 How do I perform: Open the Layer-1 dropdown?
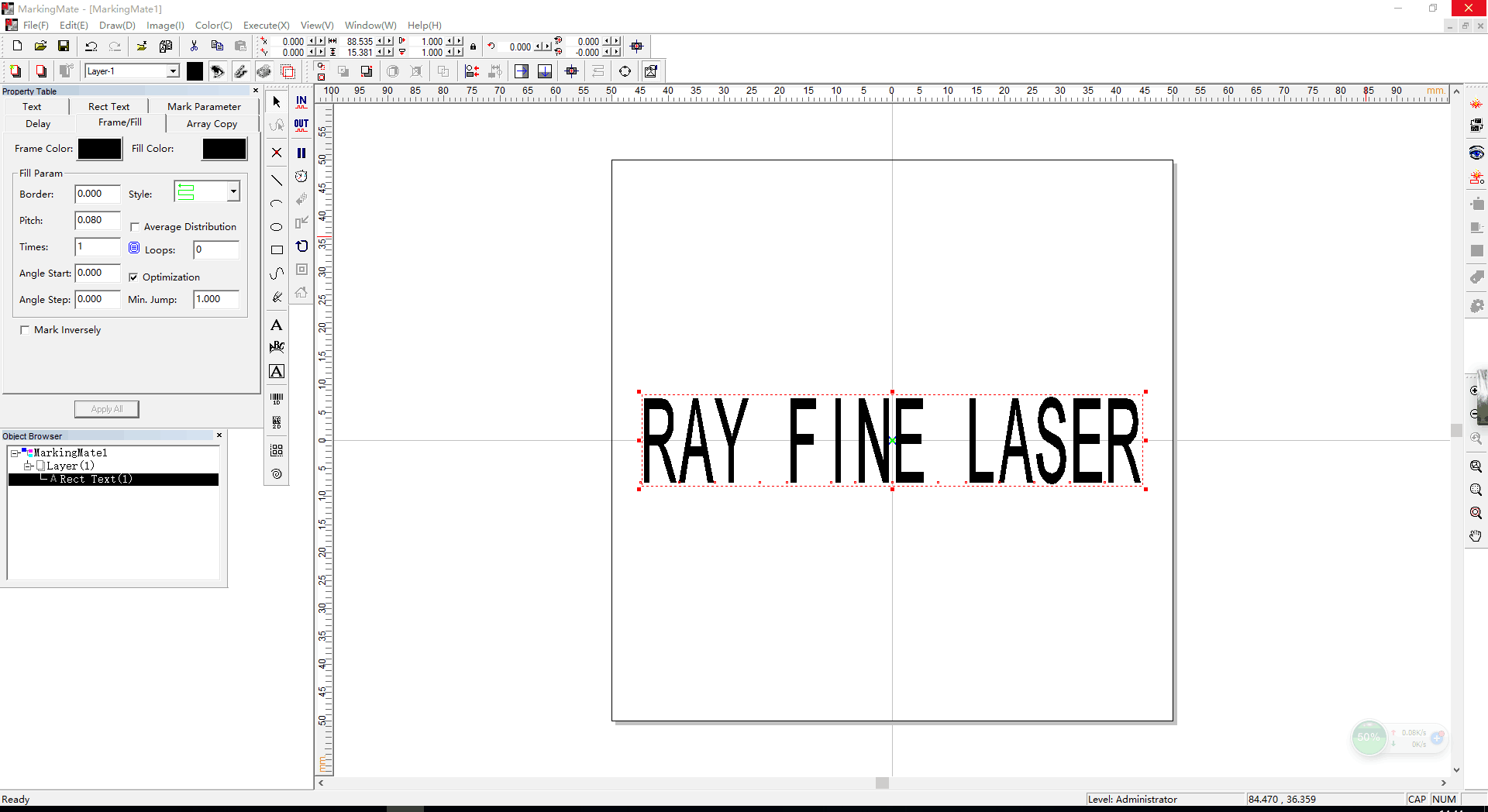pyautogui.click(x=173, y=71)
